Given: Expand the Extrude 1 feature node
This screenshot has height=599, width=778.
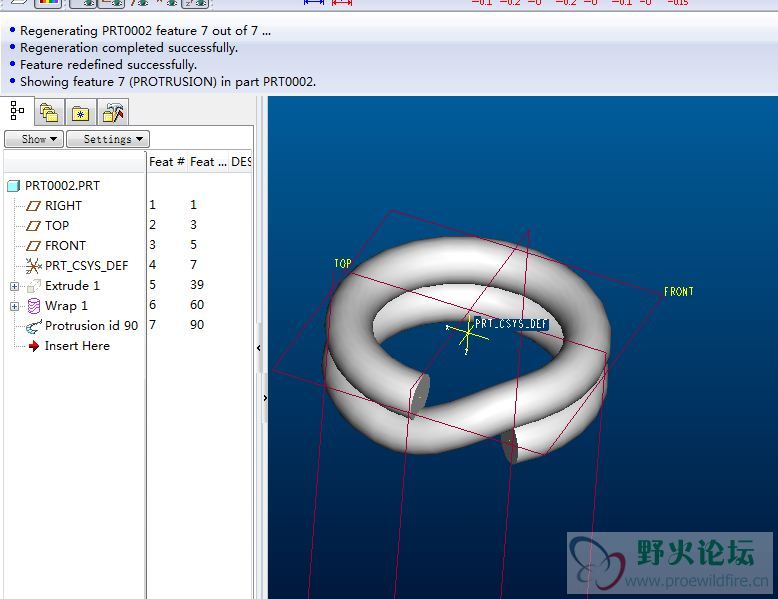Looking at the screenshot, I should pos(14,286).
